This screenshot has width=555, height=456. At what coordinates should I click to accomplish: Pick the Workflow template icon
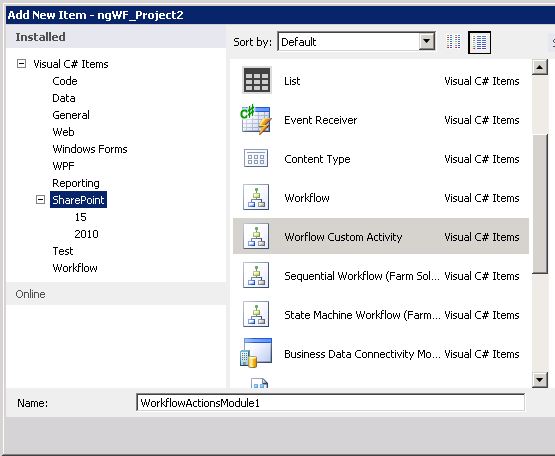click(256, 197)
